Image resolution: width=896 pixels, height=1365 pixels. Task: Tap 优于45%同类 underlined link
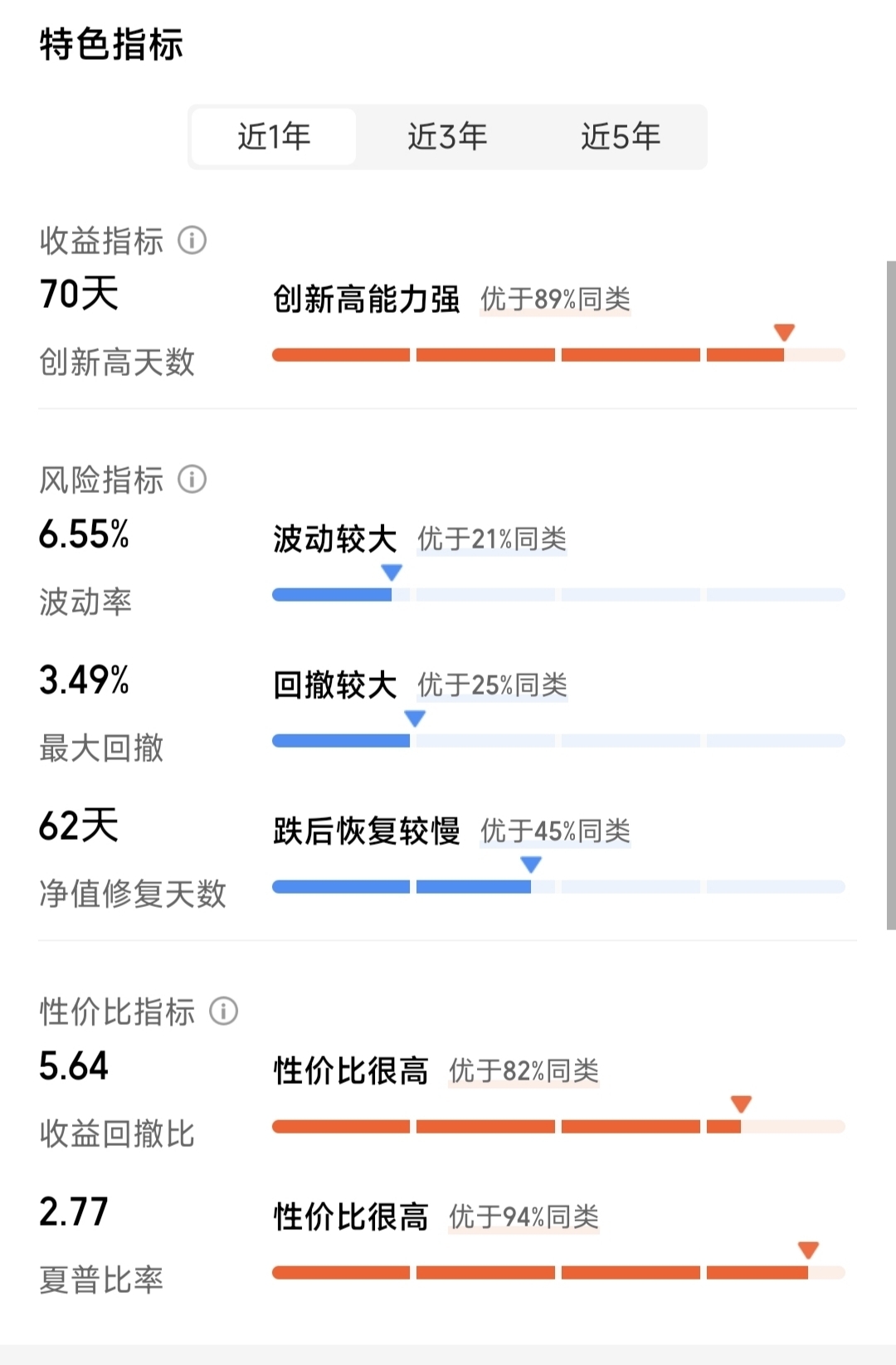(555, 831)
